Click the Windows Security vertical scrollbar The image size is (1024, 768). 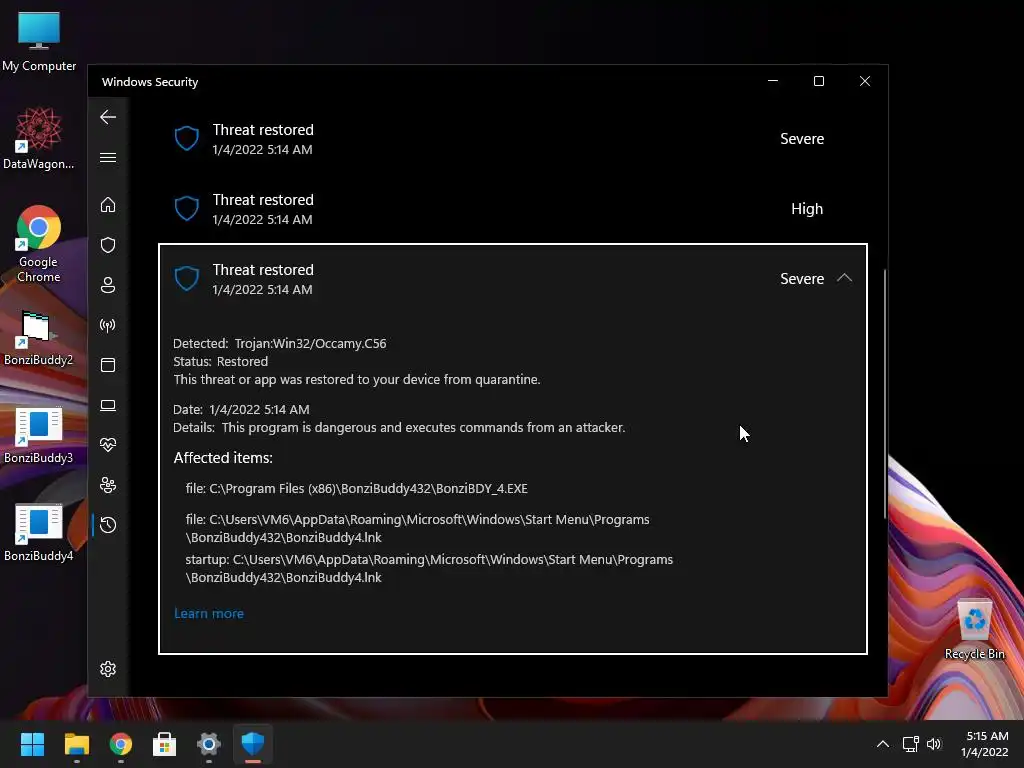coord(885,394)
